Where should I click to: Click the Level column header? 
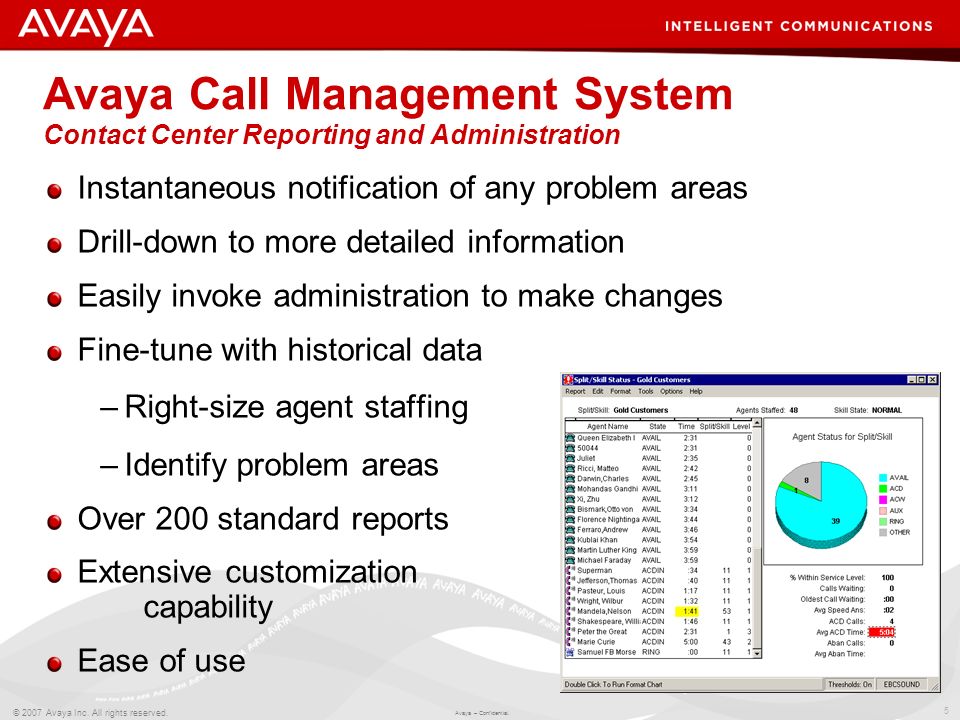(741, 426)
